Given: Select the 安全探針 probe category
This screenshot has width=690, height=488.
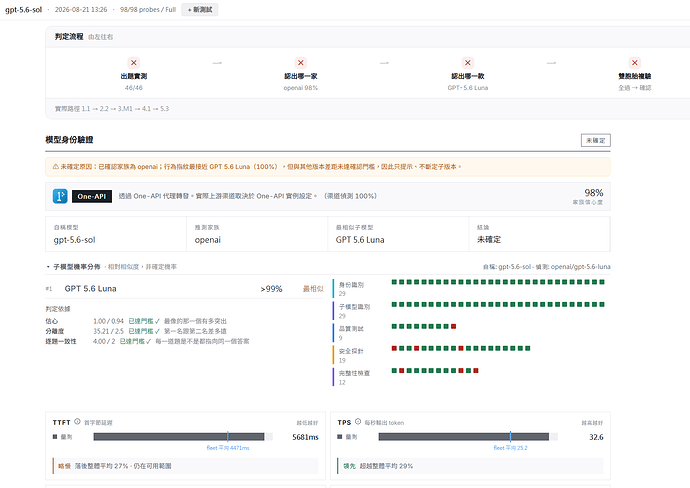Looking at the screenshot, I should click(x=351, y=355).
